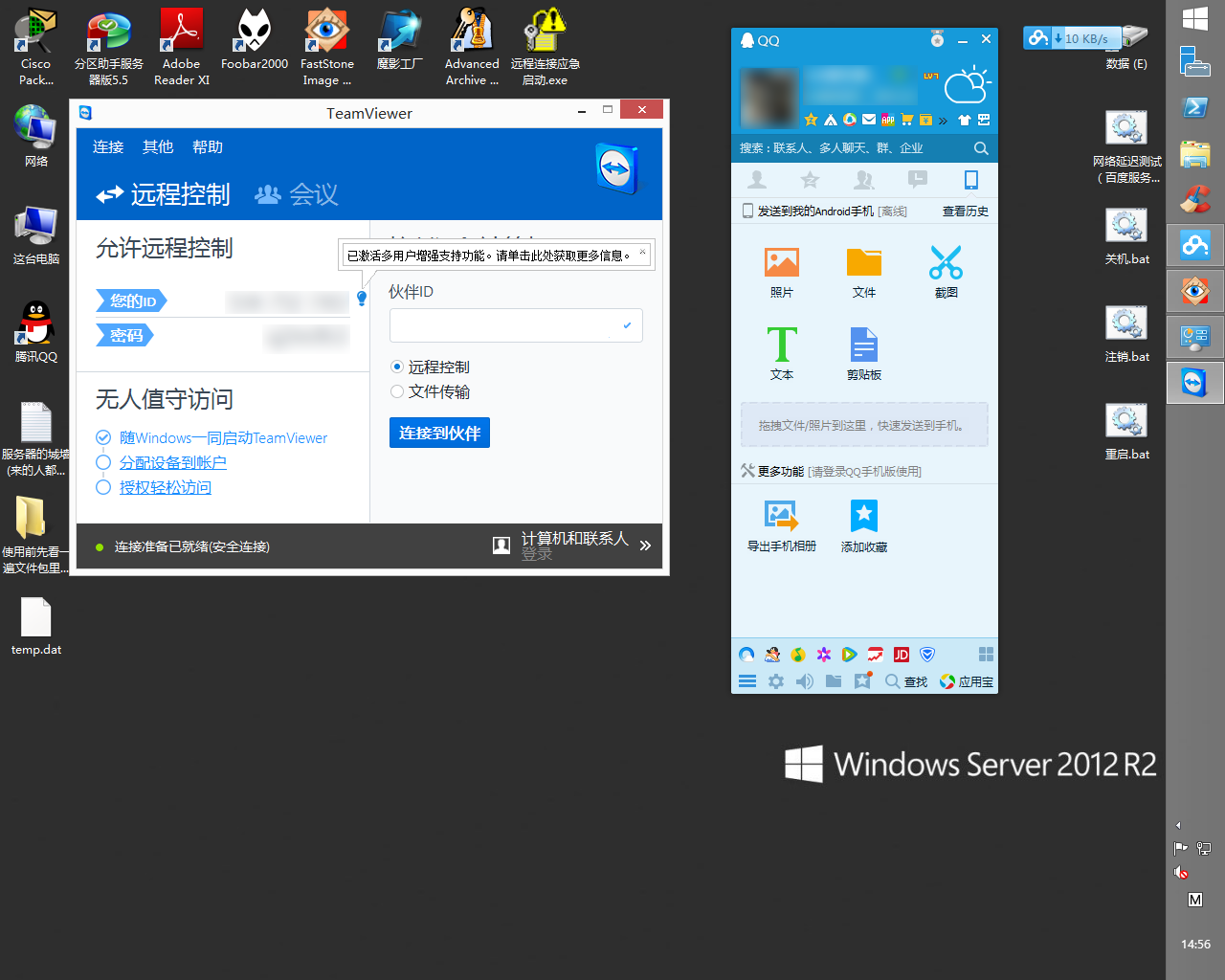
Task: Switch to the 会议 tab in TeamViewer
Action: pyautogui.click(x=297, y=194)
